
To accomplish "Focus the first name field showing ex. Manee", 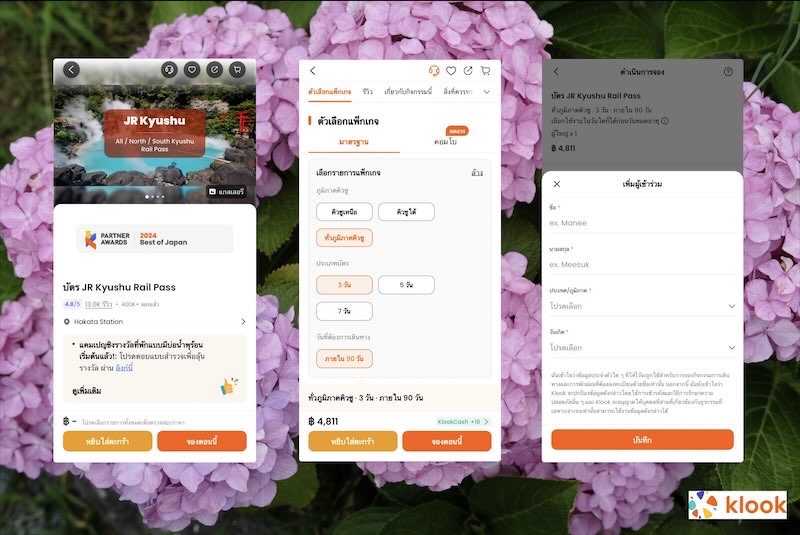I will (x=642, y=223).
